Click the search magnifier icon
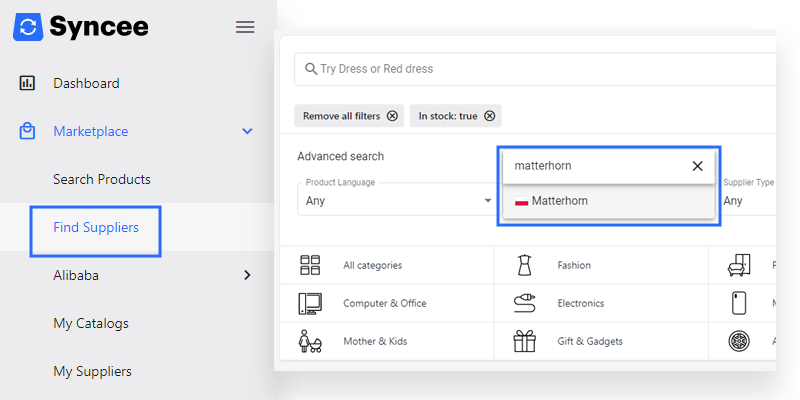The width and height of the screenshot is (800, 400). 311,69
